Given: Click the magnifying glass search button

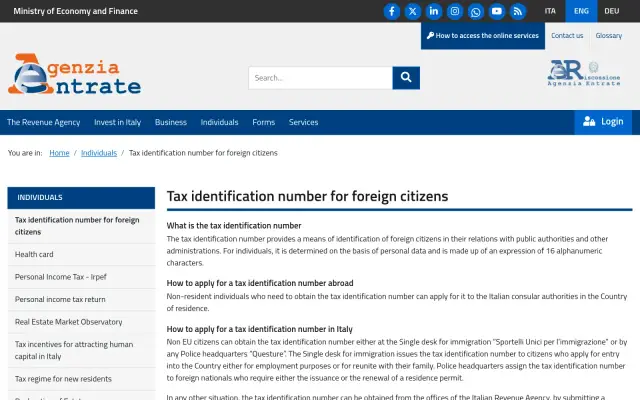Looking at the screenshot, I should (x=406, y=78).
